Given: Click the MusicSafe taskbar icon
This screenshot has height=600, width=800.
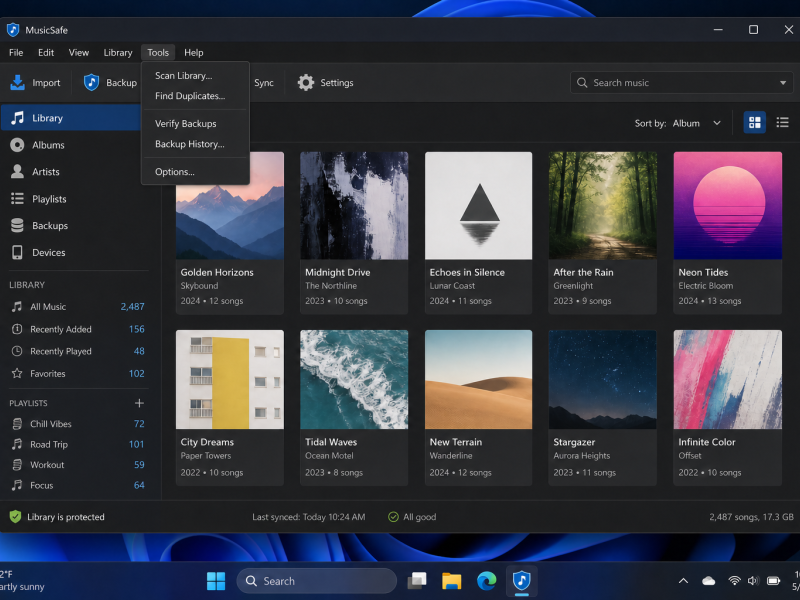Looking at the screenshot, I should pyautogui.click(x=521, y=581).
